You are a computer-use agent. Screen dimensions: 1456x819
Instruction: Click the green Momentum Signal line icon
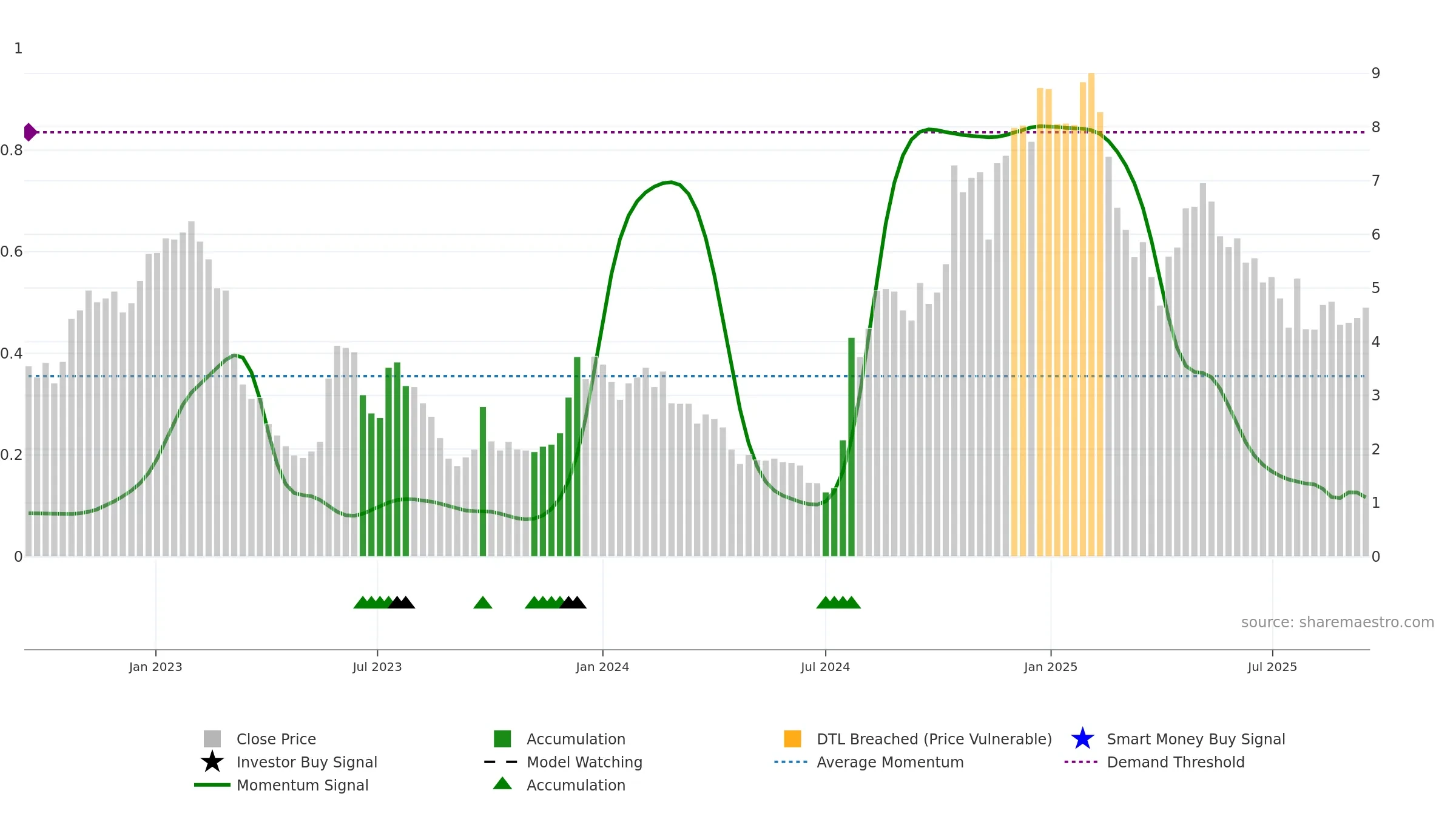[x=212, y=784]
